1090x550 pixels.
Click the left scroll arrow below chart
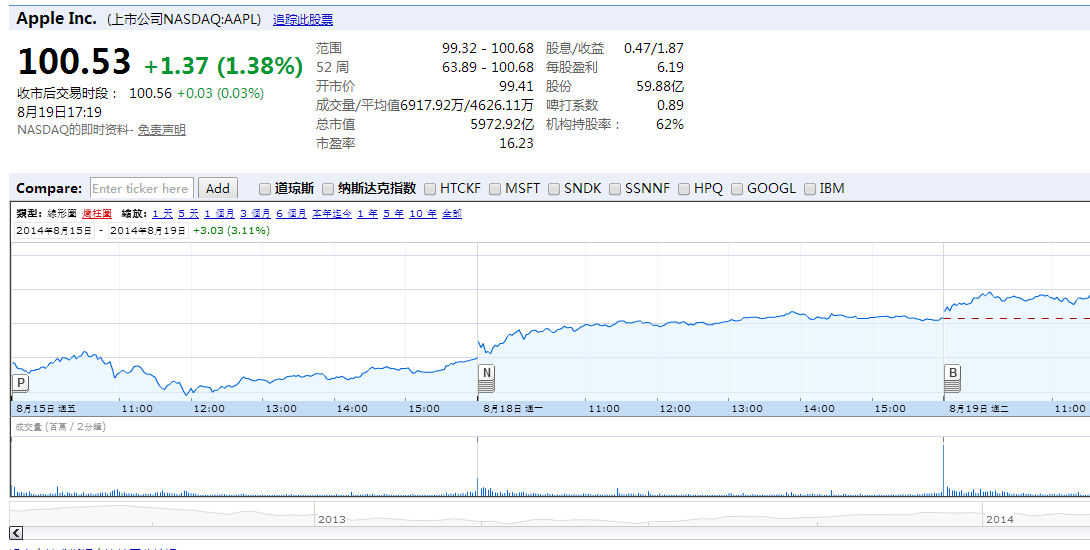click(x=16, y=534)
